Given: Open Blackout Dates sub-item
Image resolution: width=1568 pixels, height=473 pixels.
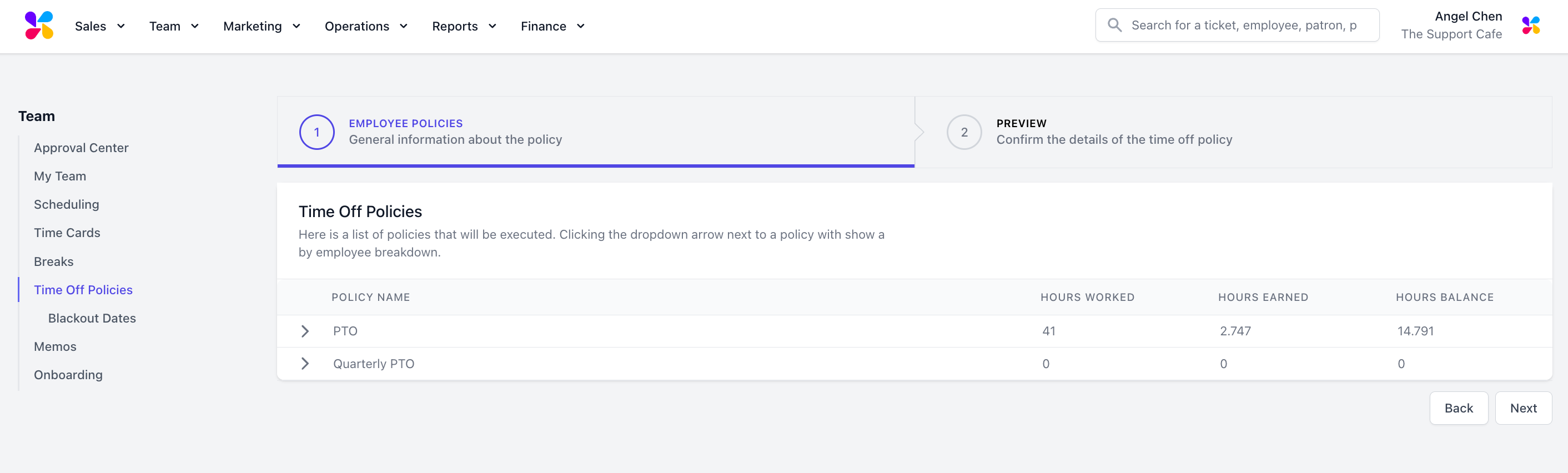Looking at the screenshot, I should pos(92,318).
